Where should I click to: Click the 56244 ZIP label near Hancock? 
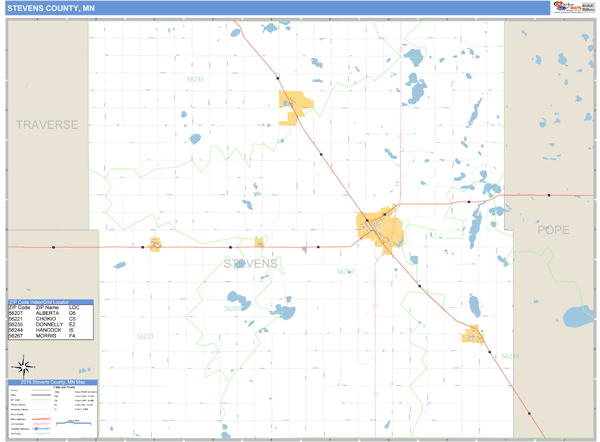(x=509, y=355)
